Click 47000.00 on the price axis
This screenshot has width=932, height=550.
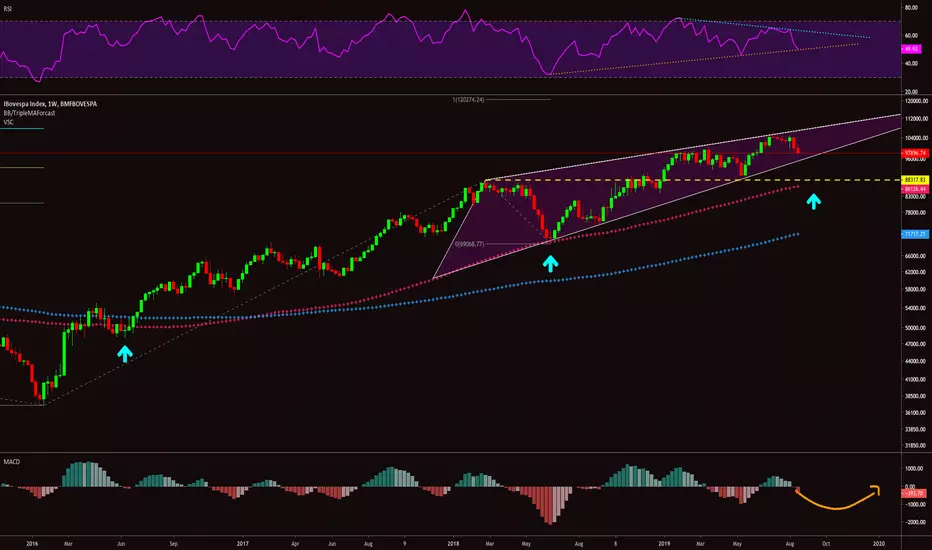916,344
